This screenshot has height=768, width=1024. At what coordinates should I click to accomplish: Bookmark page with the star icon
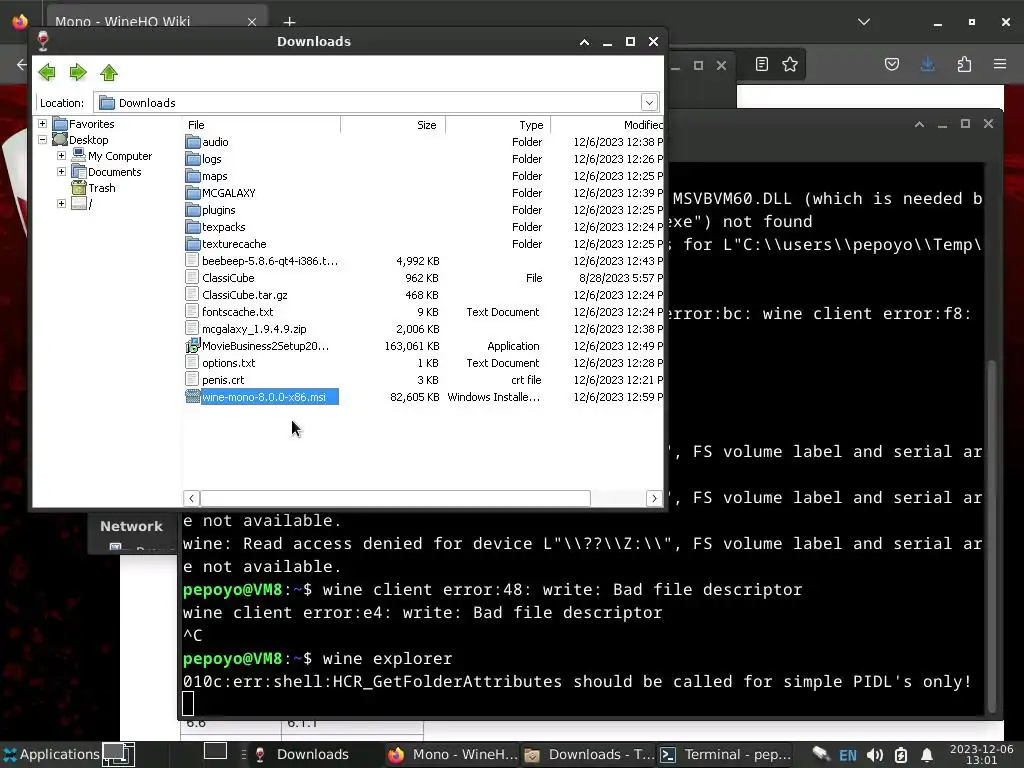click(x=790, y=64)
